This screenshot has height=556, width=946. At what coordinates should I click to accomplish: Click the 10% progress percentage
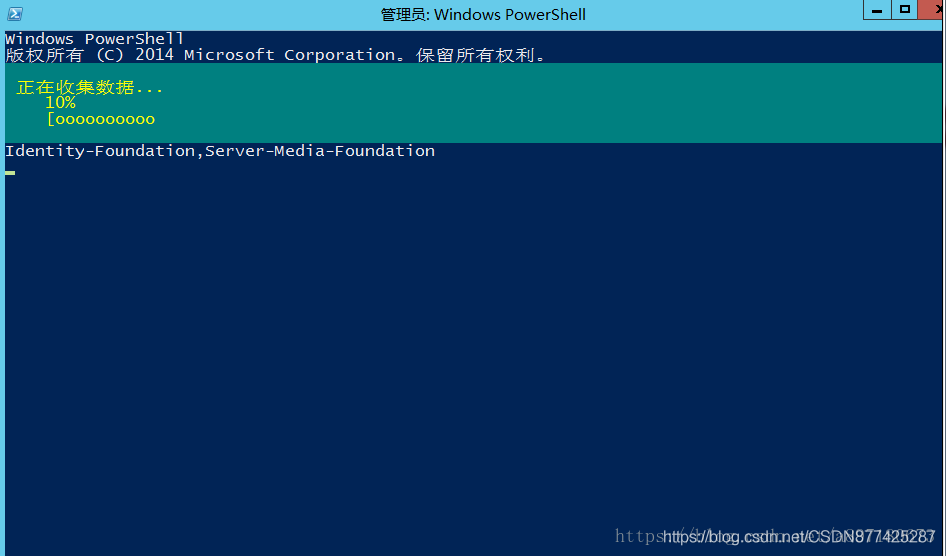point(60,103)
